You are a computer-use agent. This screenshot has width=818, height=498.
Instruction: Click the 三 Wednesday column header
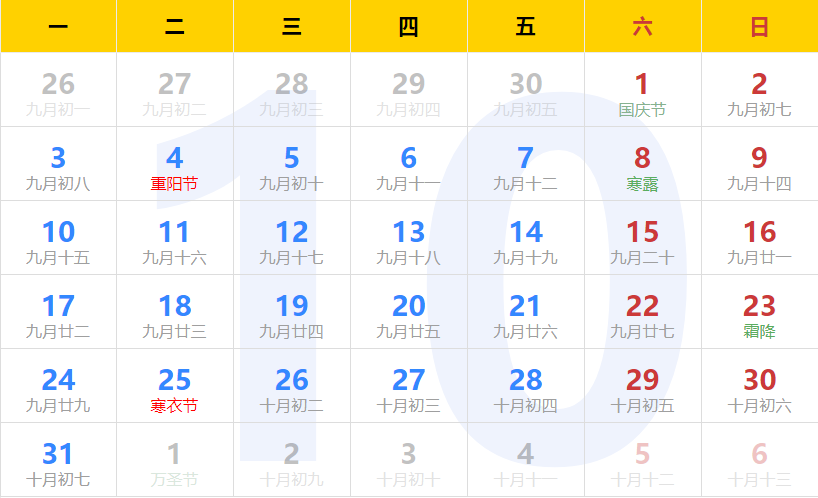(291, 27)
